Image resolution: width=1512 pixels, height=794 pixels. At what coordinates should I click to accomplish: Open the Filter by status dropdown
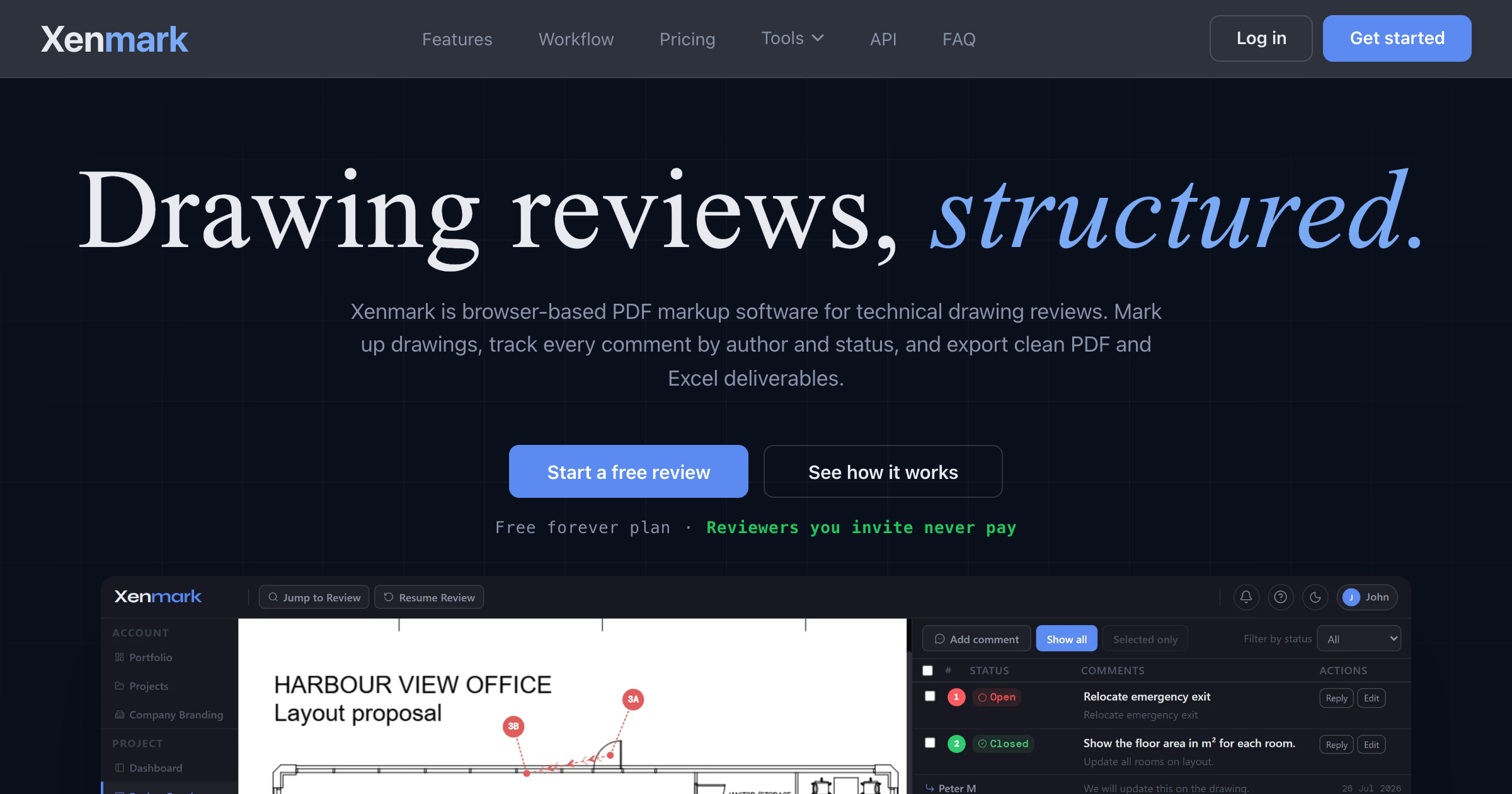(1360, 638)
